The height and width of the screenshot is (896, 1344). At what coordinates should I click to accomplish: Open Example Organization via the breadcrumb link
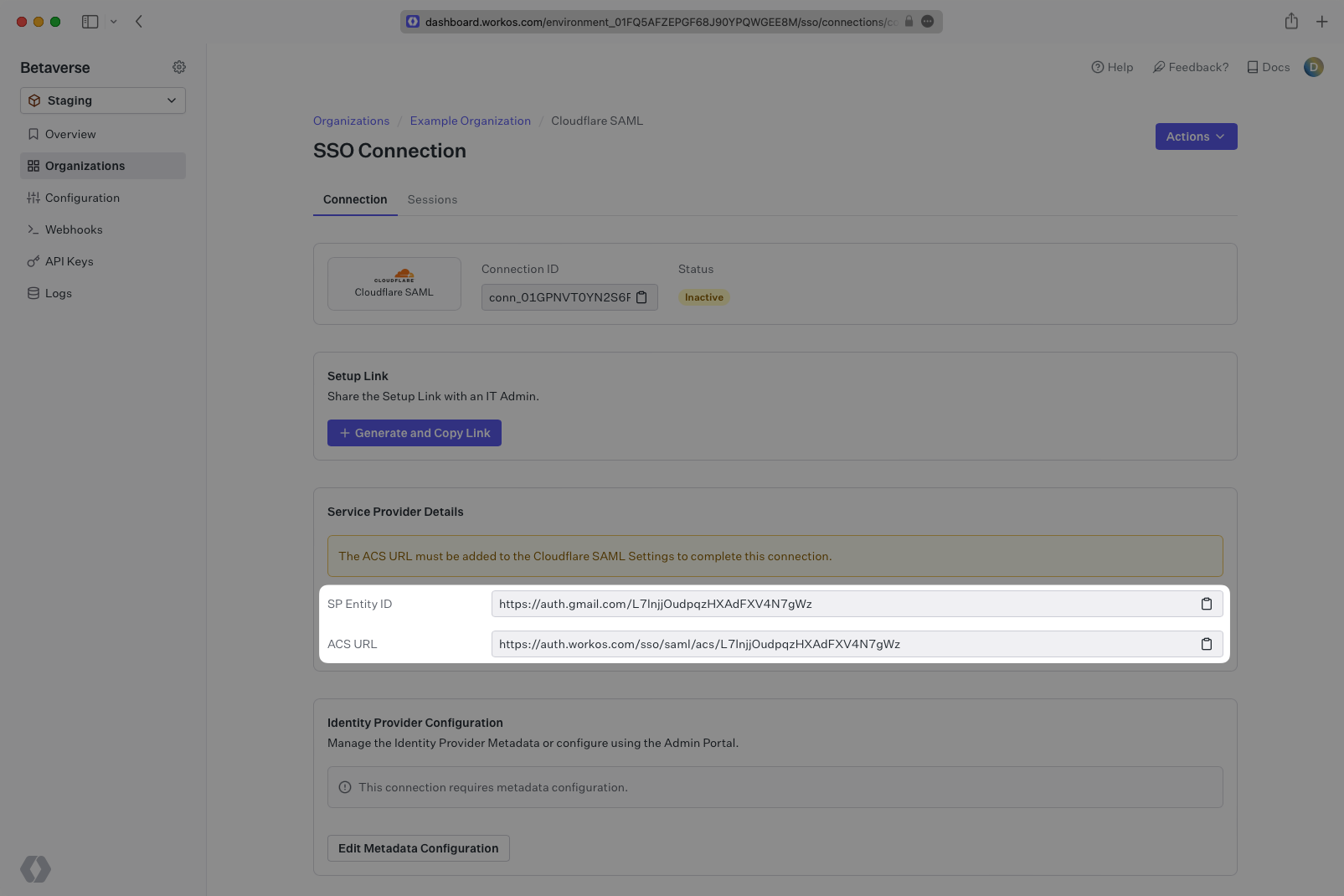(470, 121)
